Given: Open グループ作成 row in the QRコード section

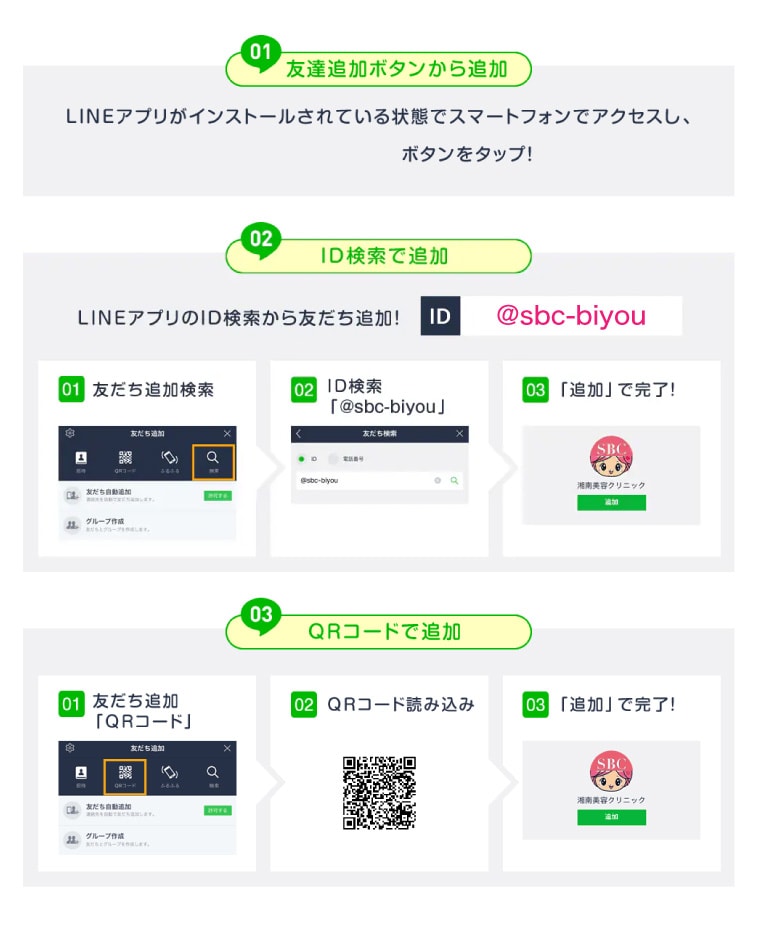Looking at the screenshot, I should [x=147, y=840].
